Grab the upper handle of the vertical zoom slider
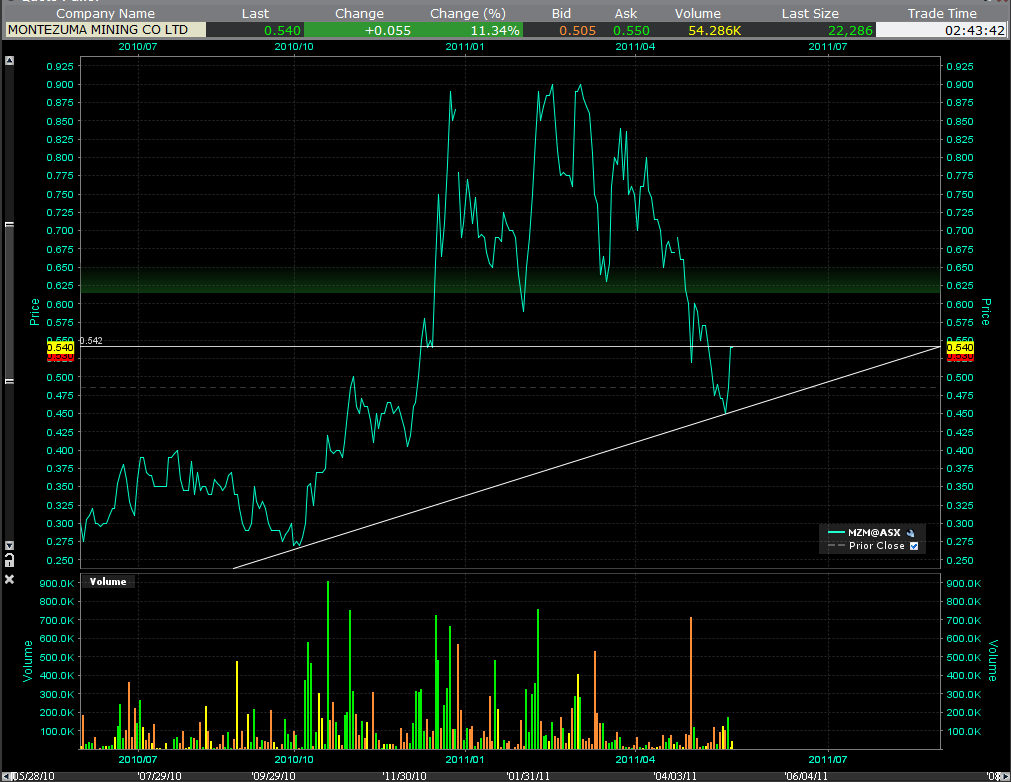The height and width of the screenshot is (782, 1011). 10,225
